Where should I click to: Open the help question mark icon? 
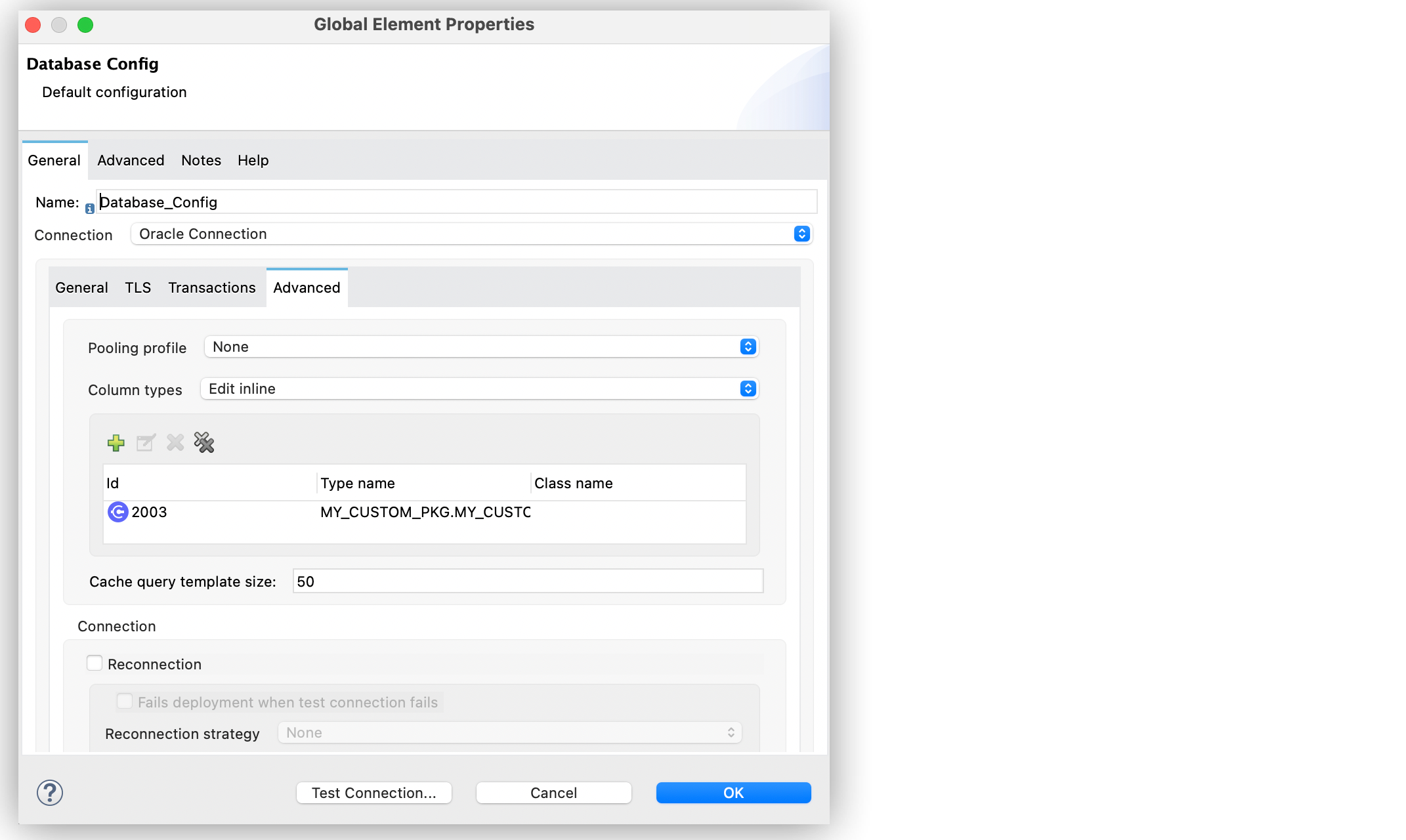[x=49, y=793]
